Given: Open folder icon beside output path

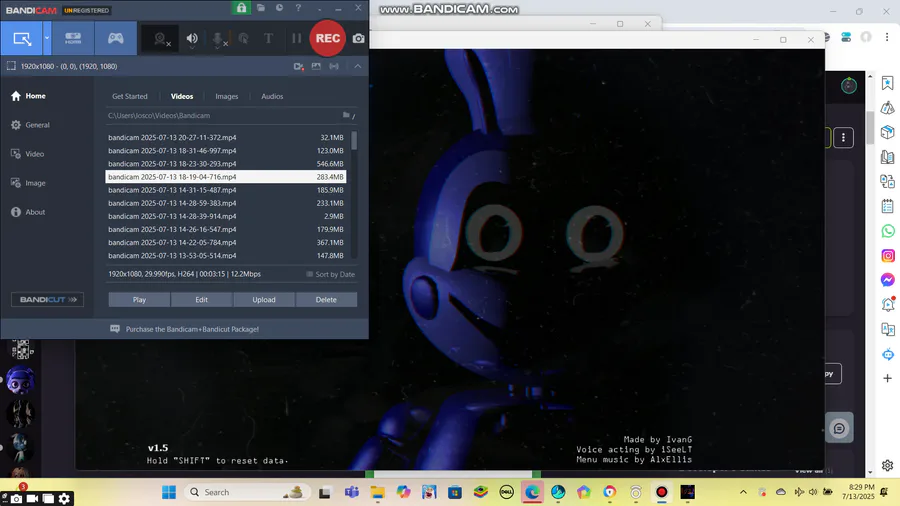Looking at the screenshot, I should [346, 115].
